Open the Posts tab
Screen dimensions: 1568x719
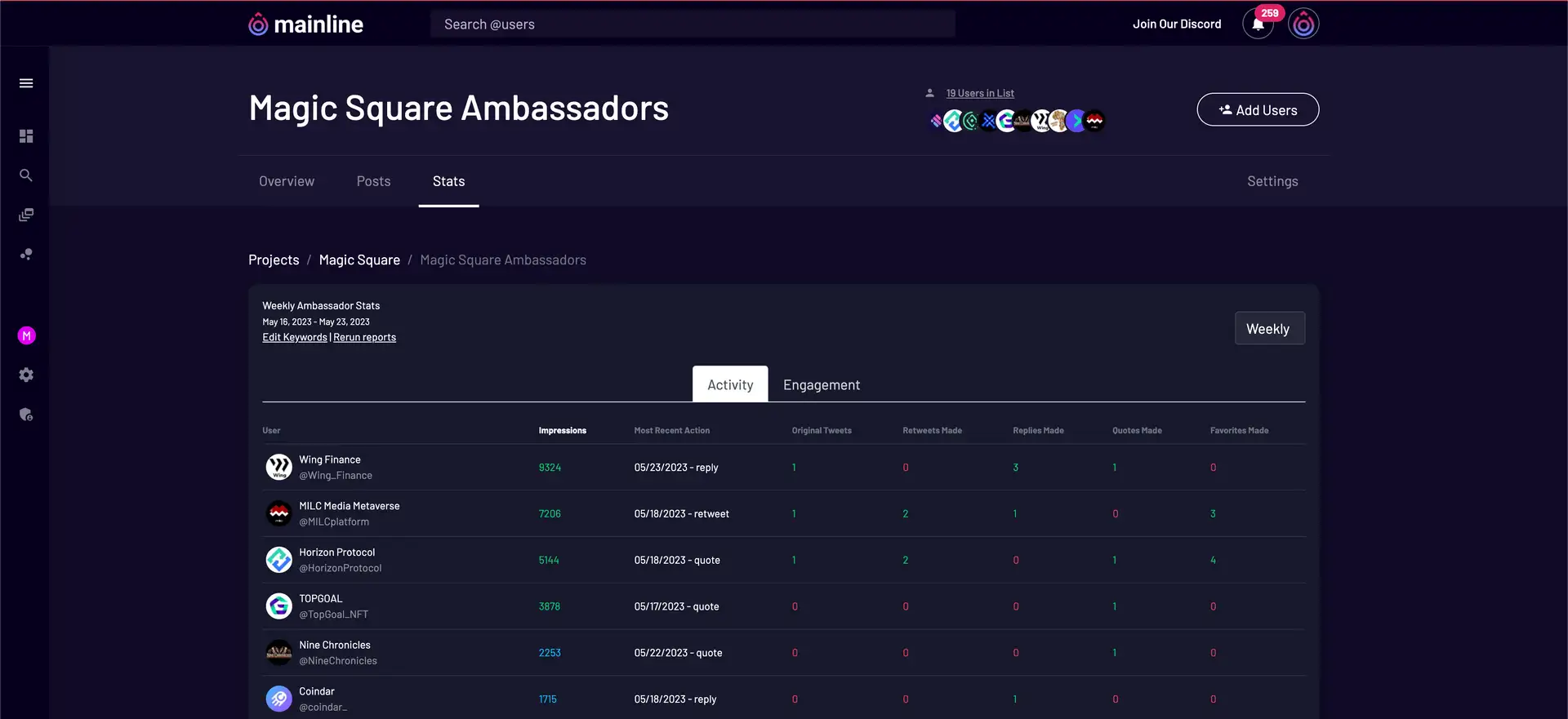373,181
